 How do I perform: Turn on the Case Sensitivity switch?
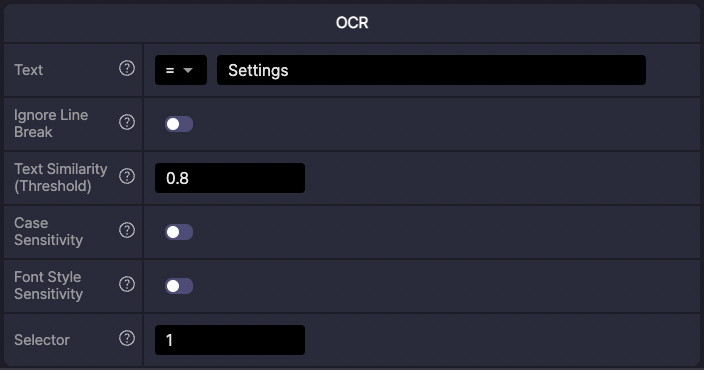(179, 232)
